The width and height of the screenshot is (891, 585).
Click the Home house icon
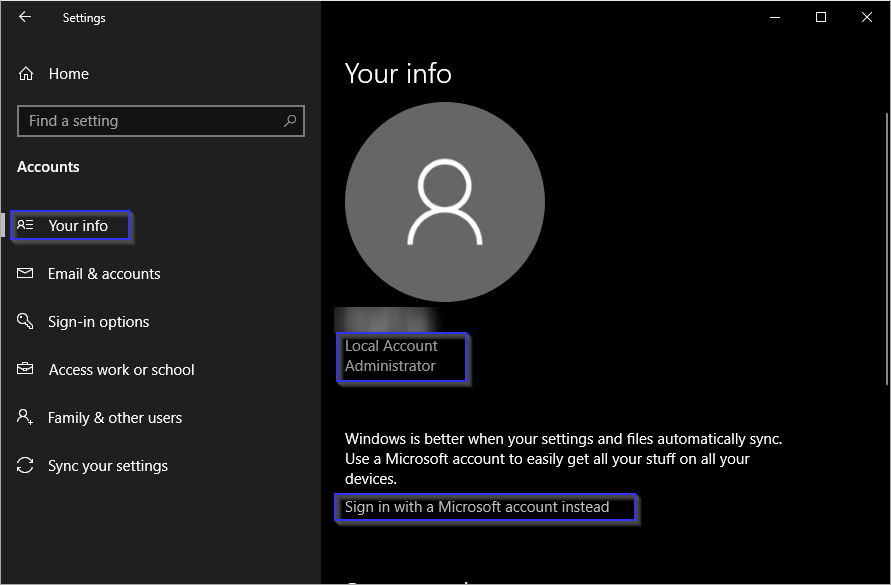point(26,74)
